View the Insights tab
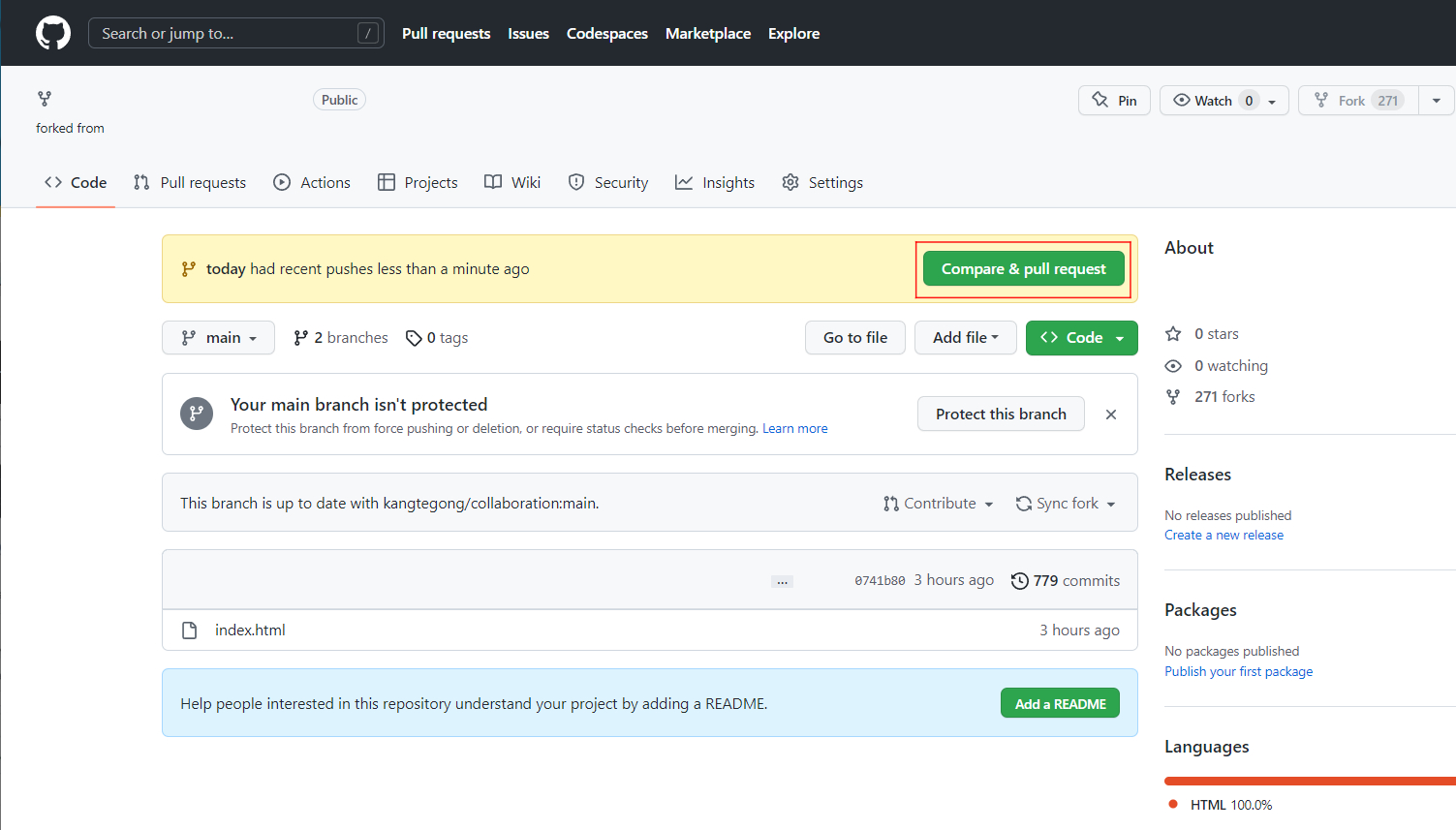Screen dimensions: 1456x830 715,182
